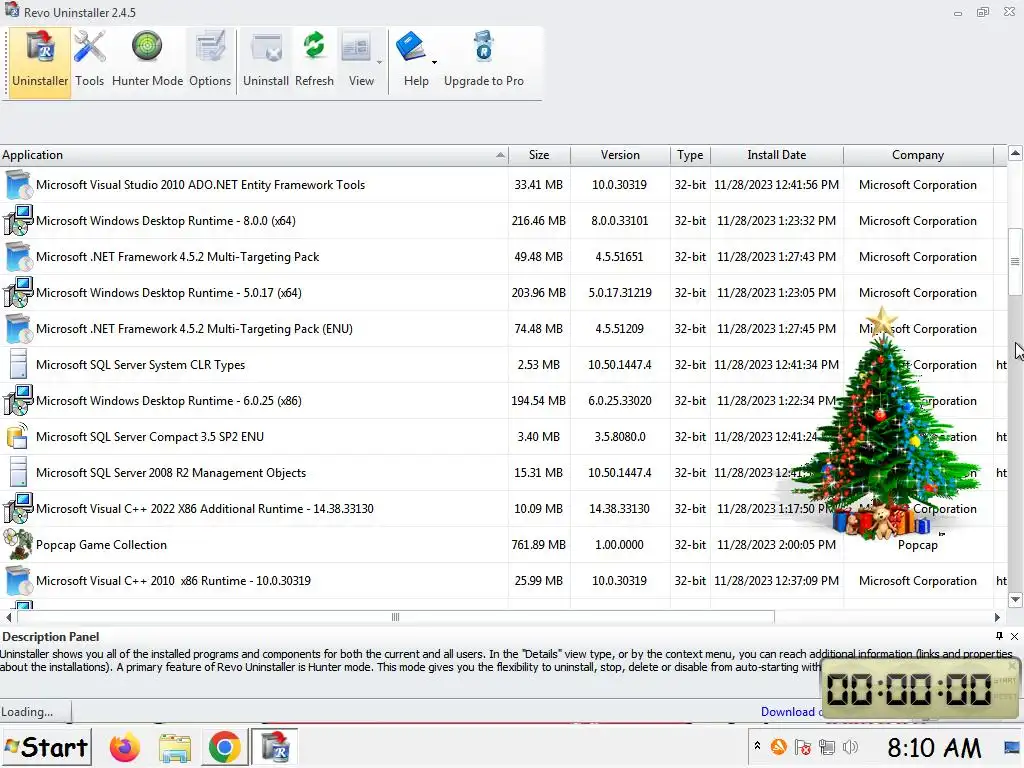Select SQL Server Compact 3.5 SP2 ENU icon
Screen dimensions: 1024x768
tap(18, 436)
